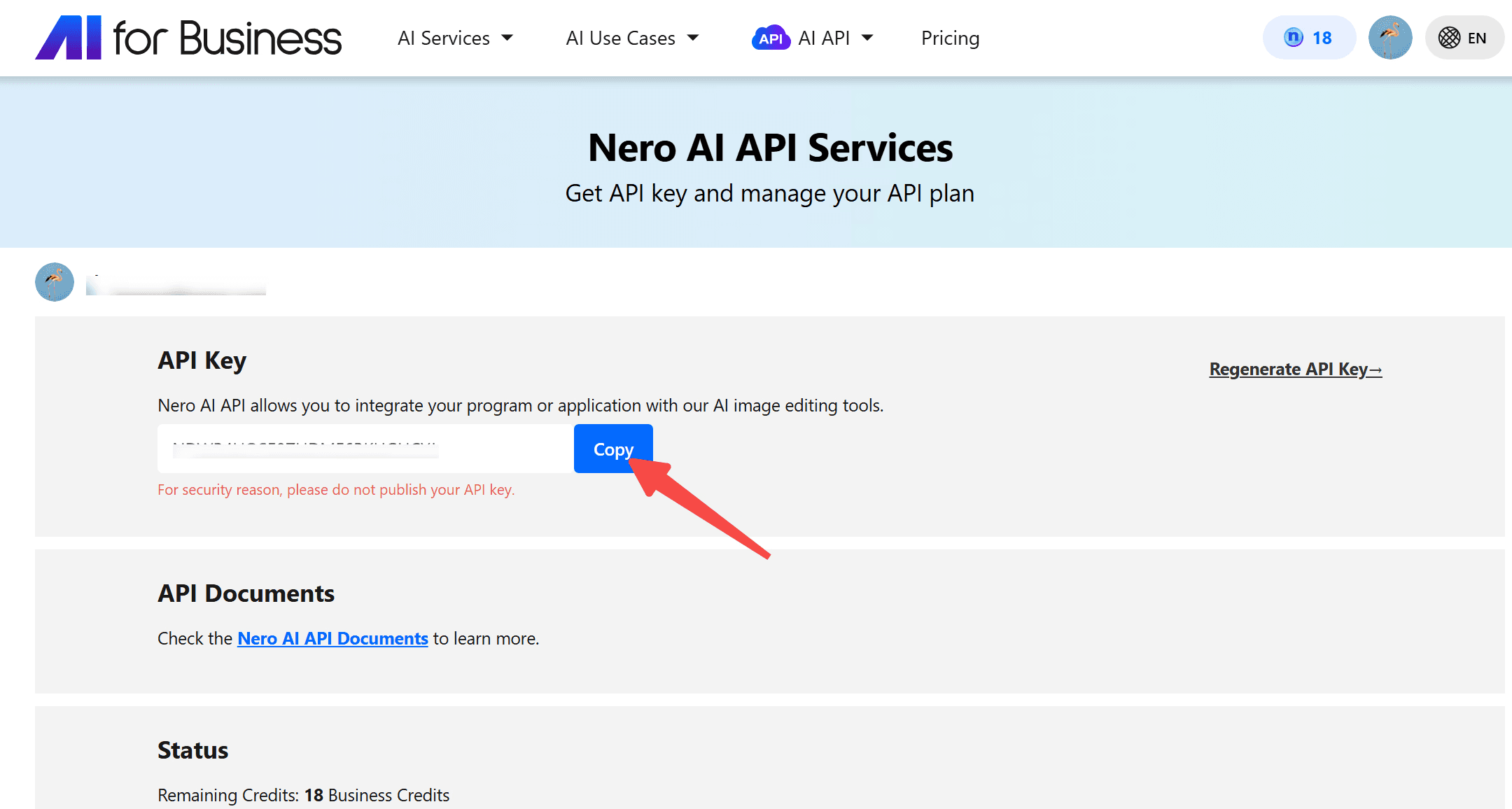
Task: Open the credits coin icon badge
Action: click(1294, 38)
